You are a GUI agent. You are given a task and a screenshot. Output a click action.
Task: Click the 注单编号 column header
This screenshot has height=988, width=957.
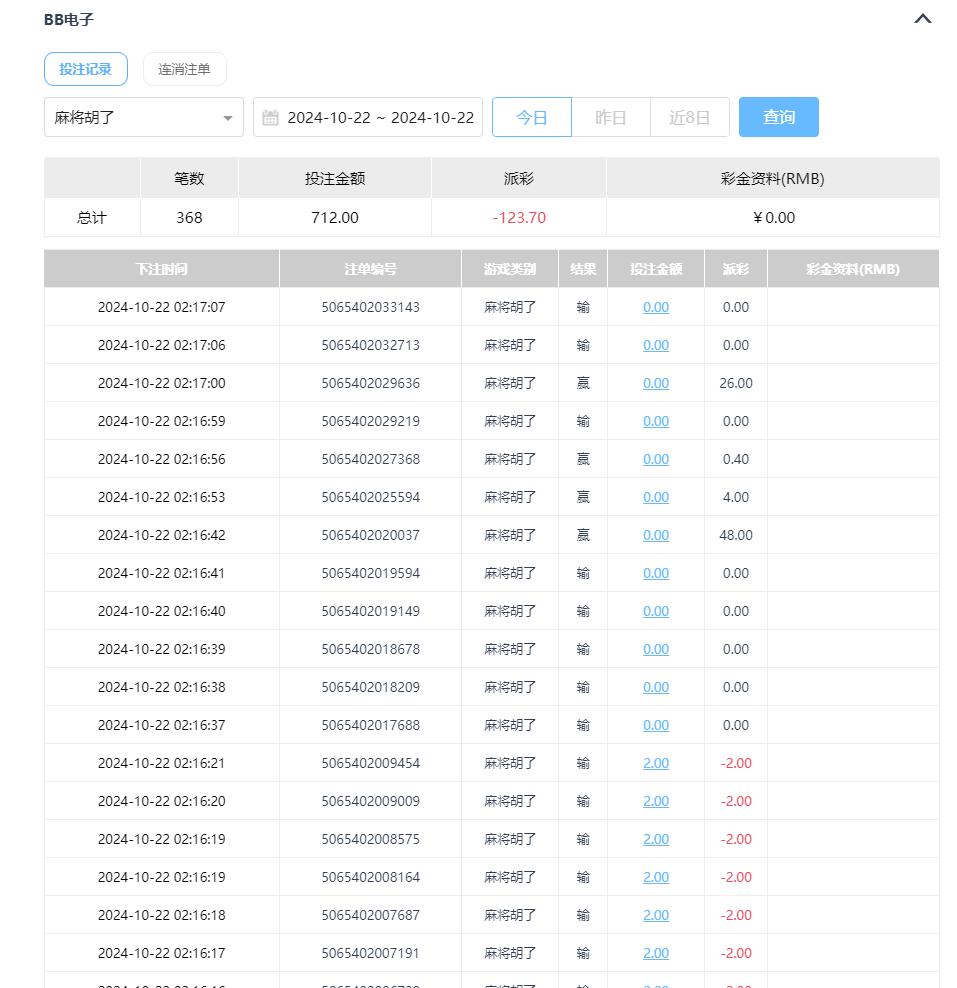[370, 269]
